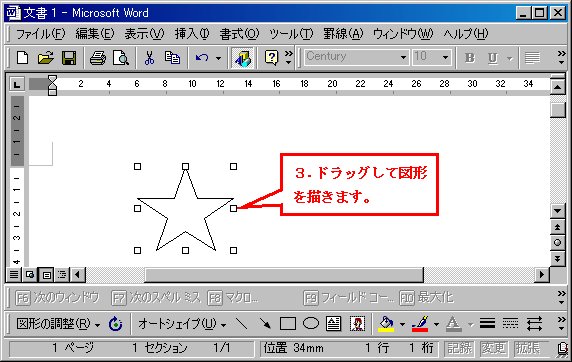Open the Print Preview magnifier icon
Screen dimensions: 572x362
[x=120, y=58]
